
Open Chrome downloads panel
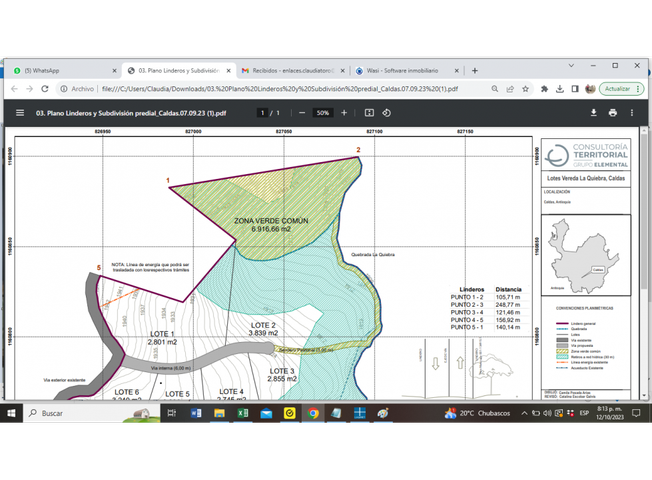560,89
